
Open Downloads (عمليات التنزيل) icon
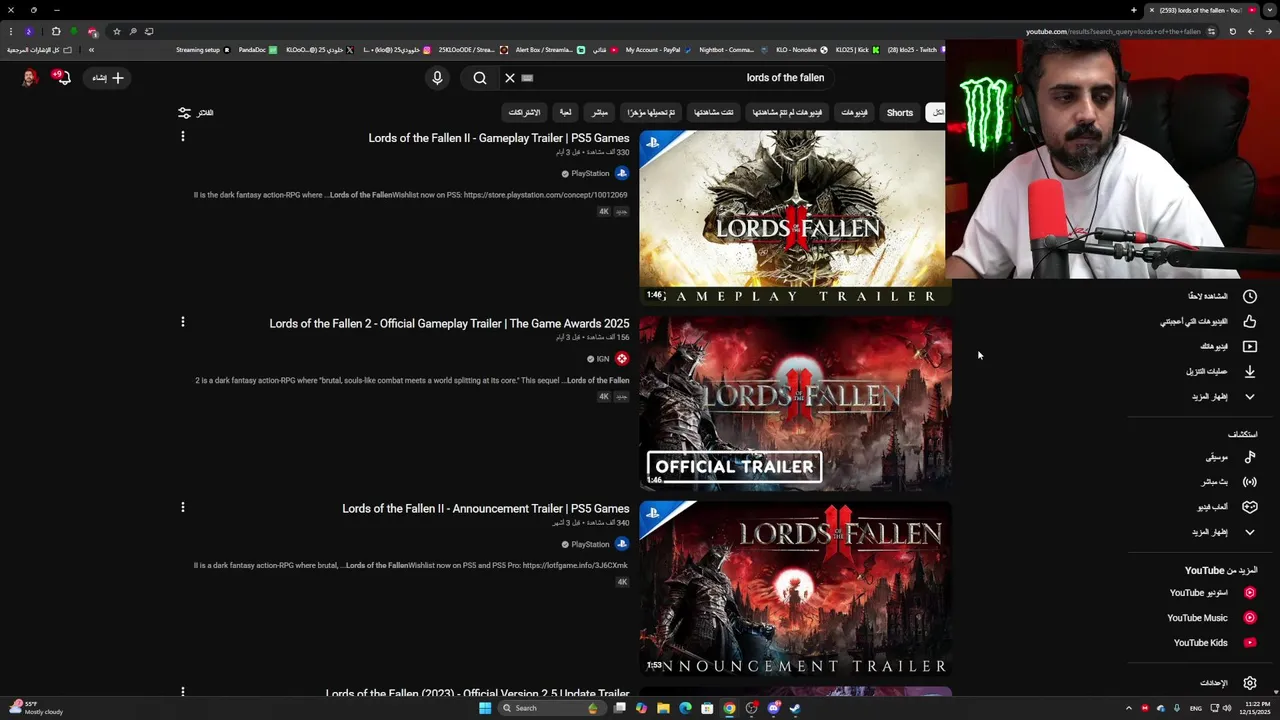(1250, 371)
